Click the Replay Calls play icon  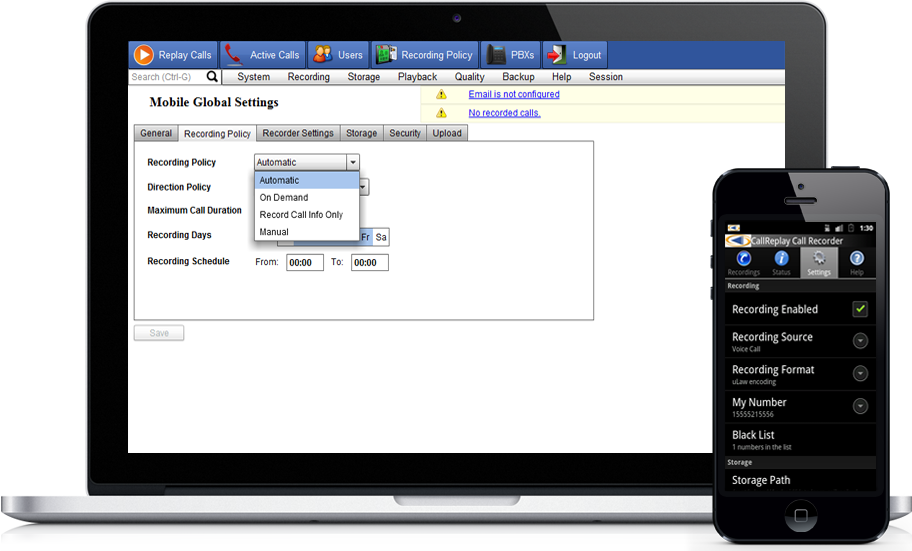(144, 55)
